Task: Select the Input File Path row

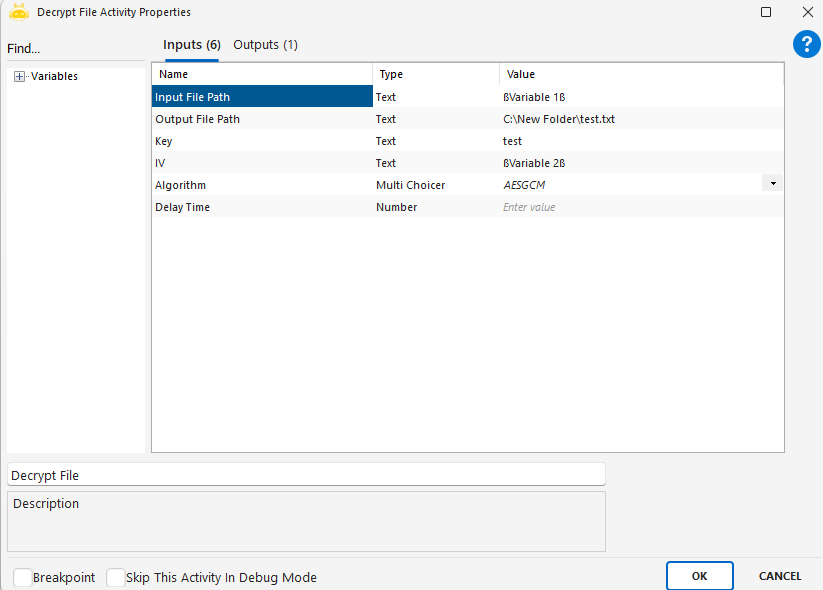Action: coord(261,97)
